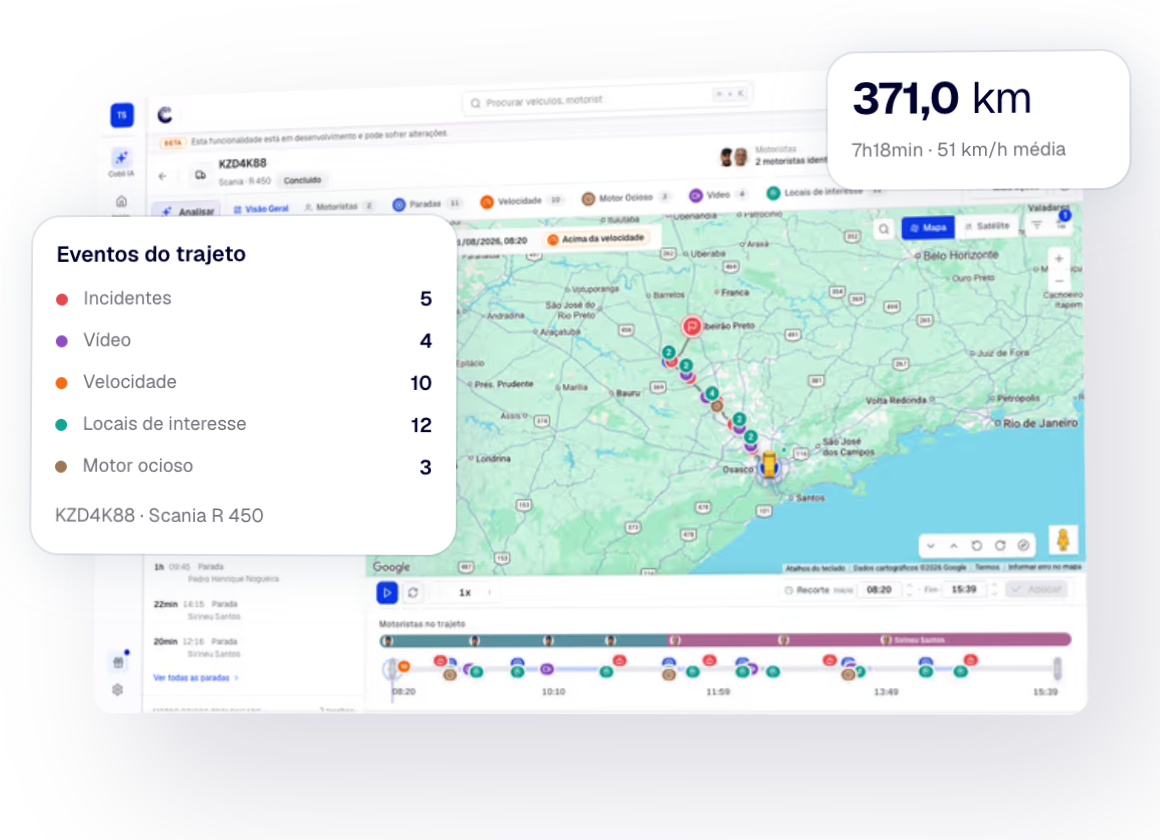Rotate map clockwise

click(1000, 545)
